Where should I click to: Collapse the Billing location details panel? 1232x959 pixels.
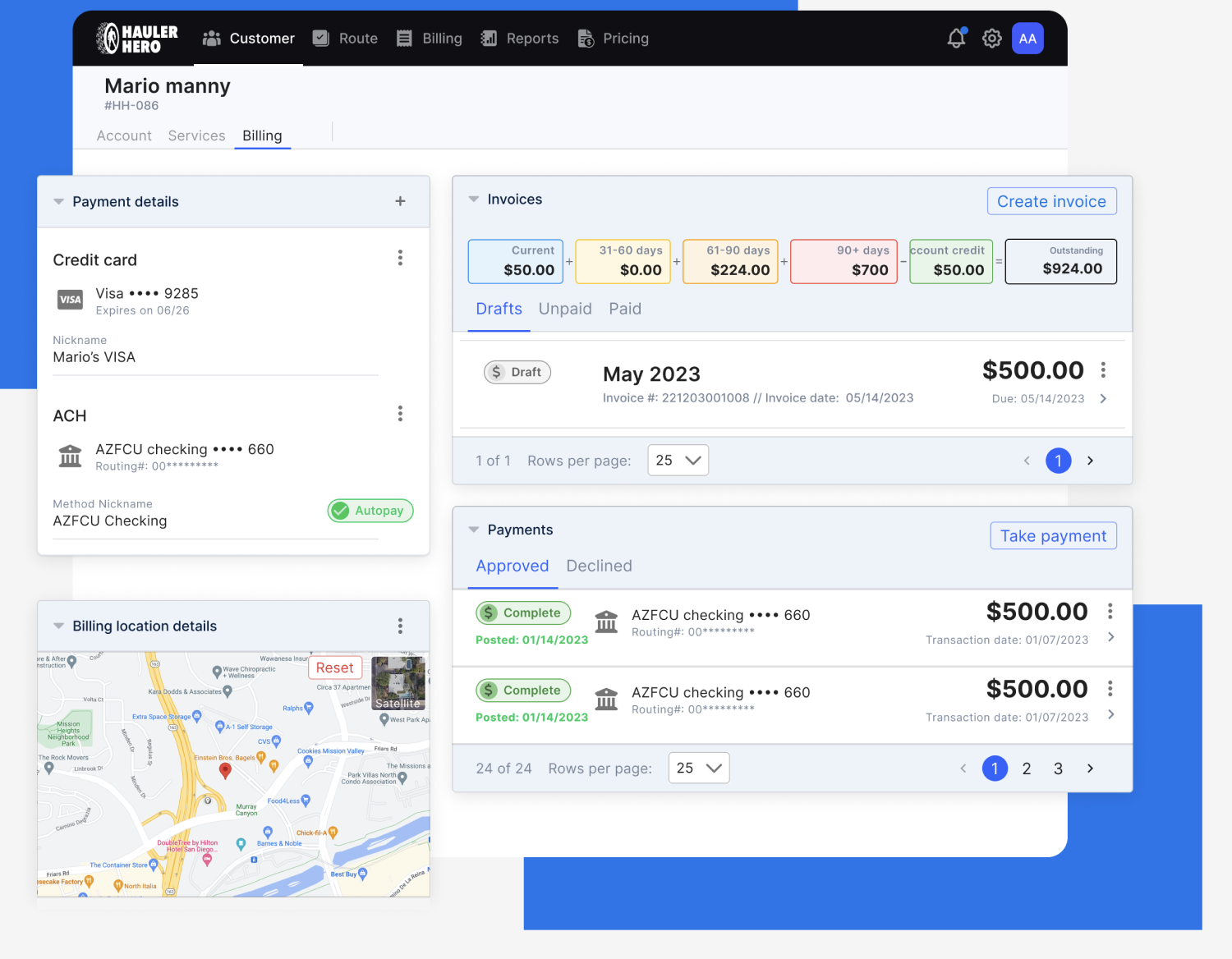click(57, 625)
